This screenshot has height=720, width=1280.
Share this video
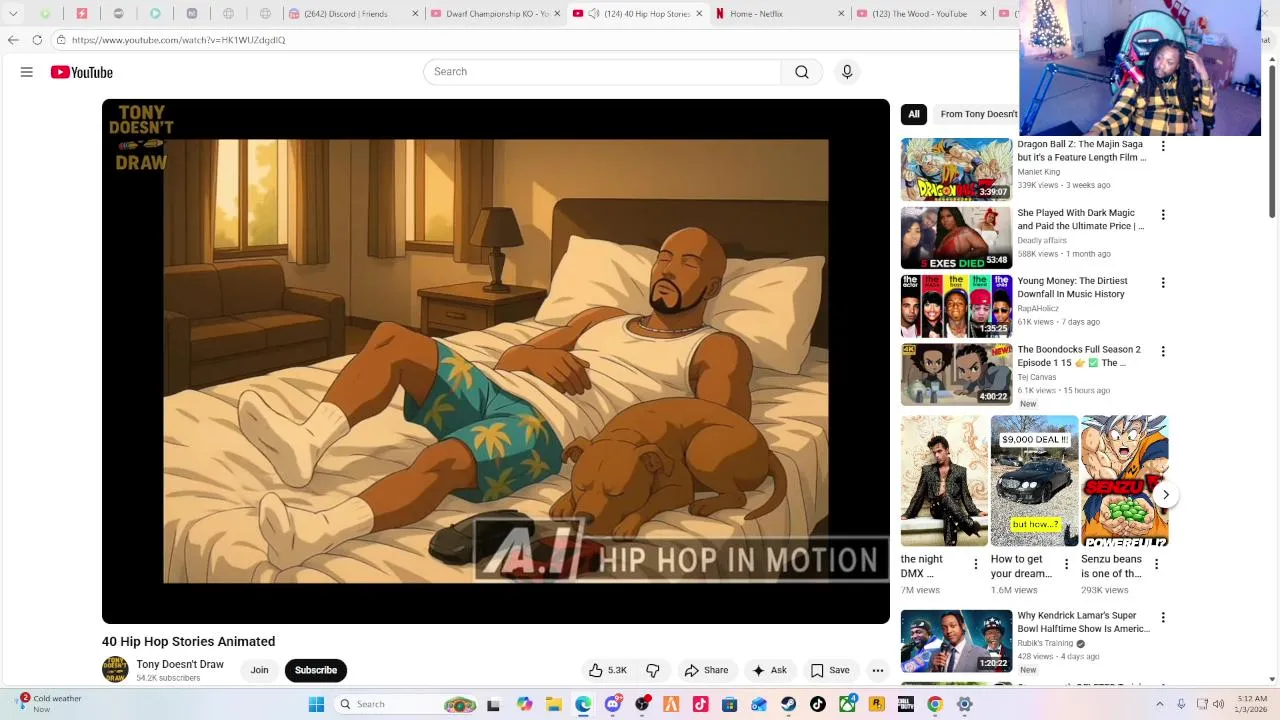706,670
